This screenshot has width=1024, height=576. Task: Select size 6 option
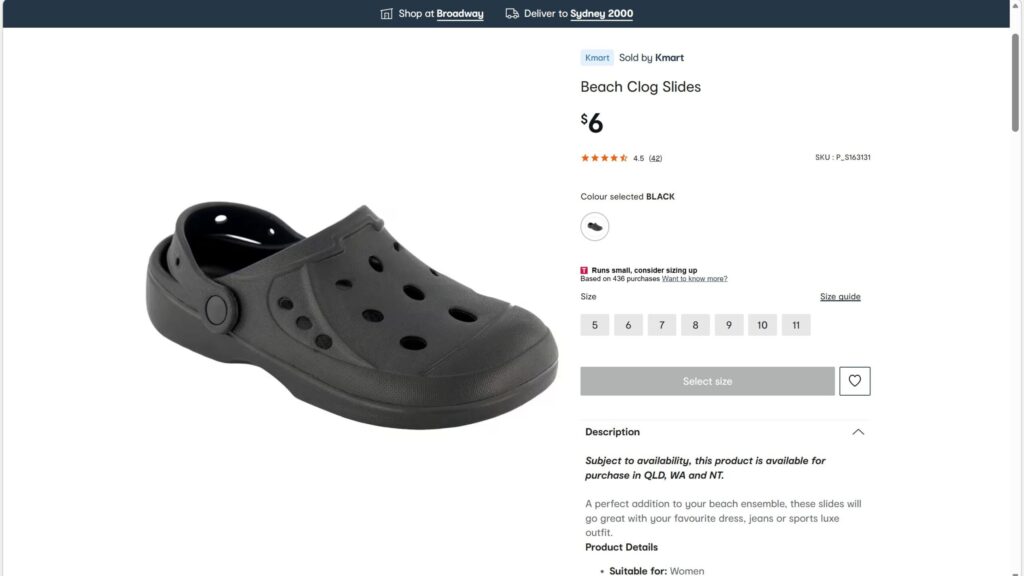pyautogui.click(x=628, y=325)
